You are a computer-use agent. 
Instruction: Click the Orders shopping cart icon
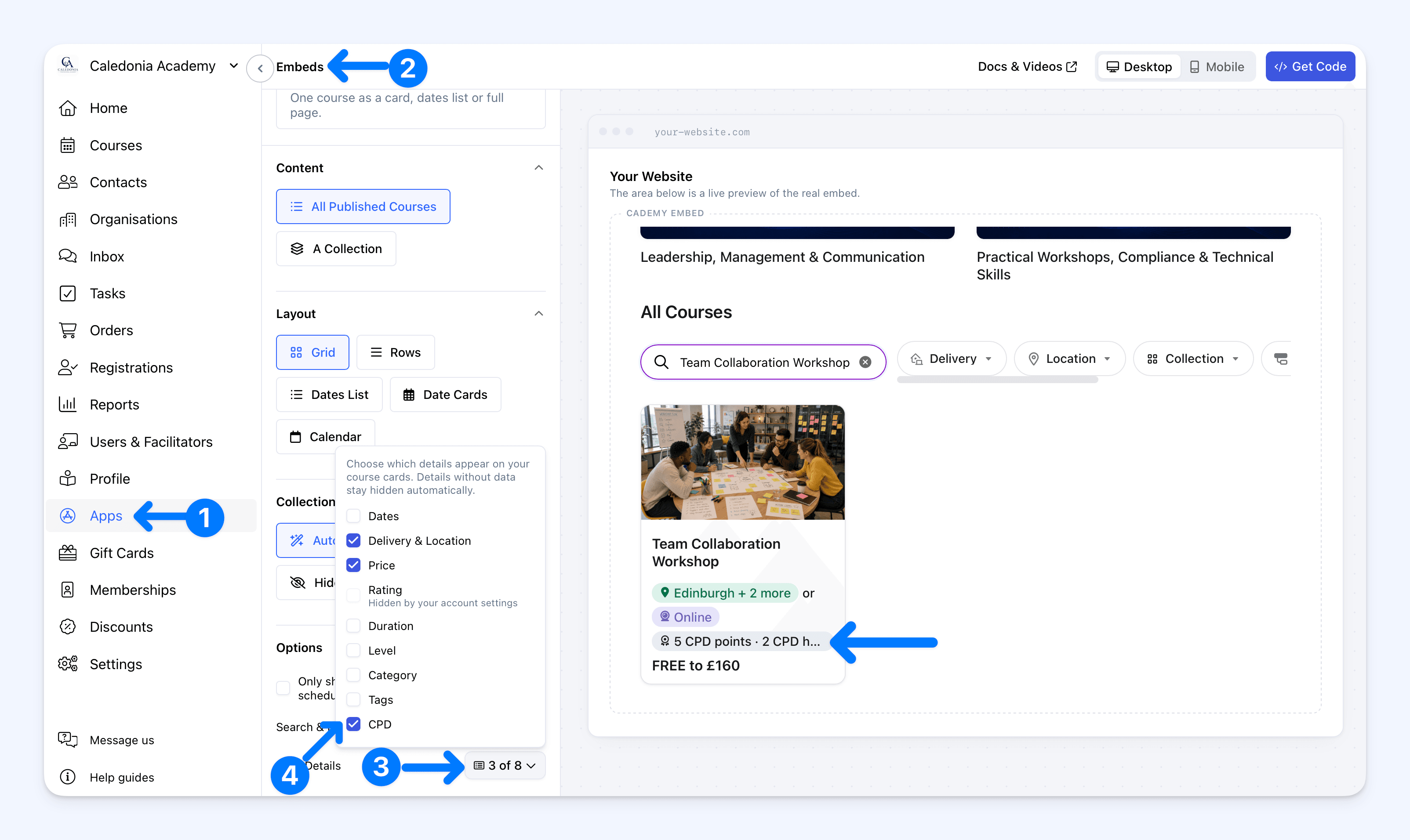point(67,330)
